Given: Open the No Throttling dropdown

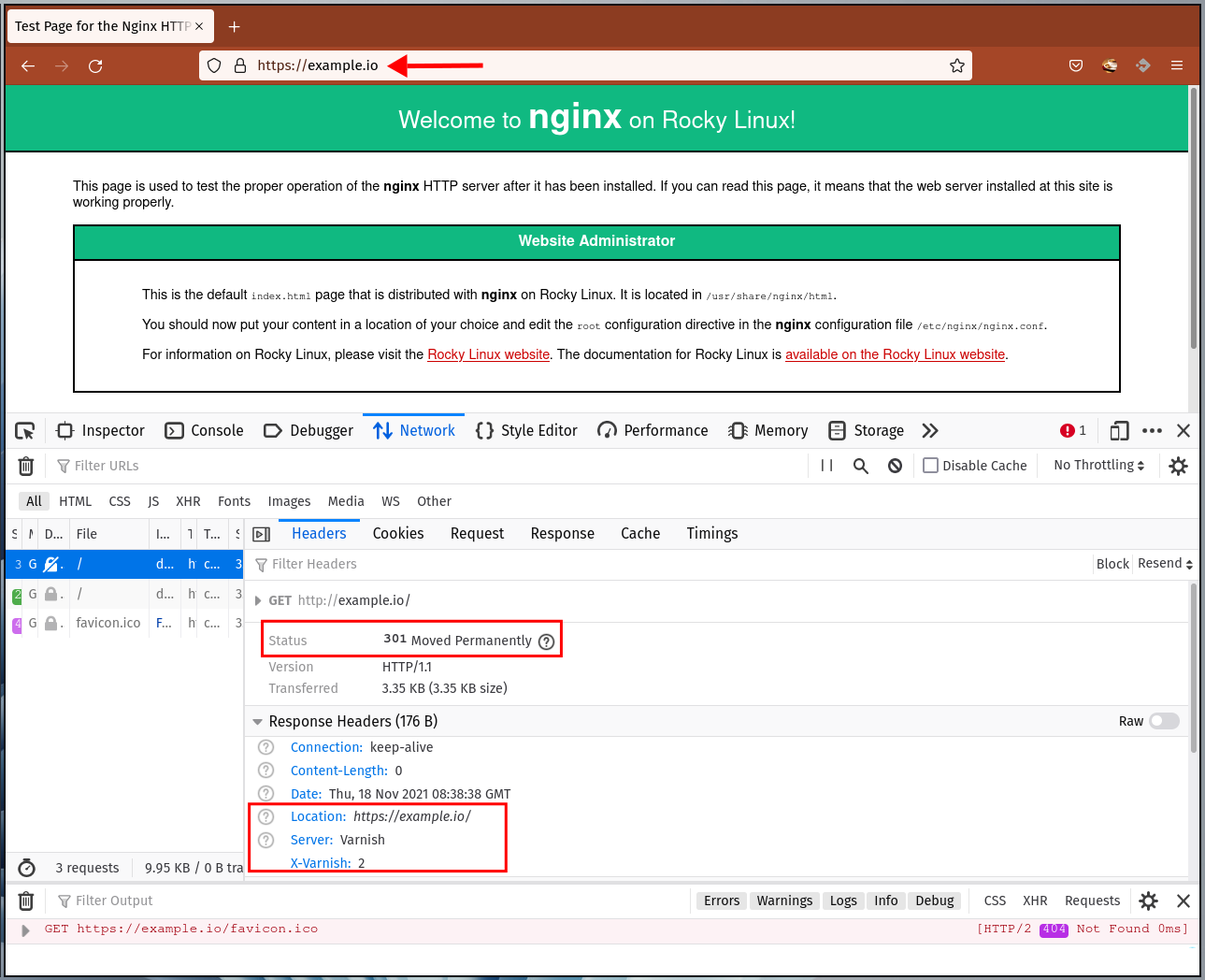Looking at the screenshot, I should (x=1098, y=466).
